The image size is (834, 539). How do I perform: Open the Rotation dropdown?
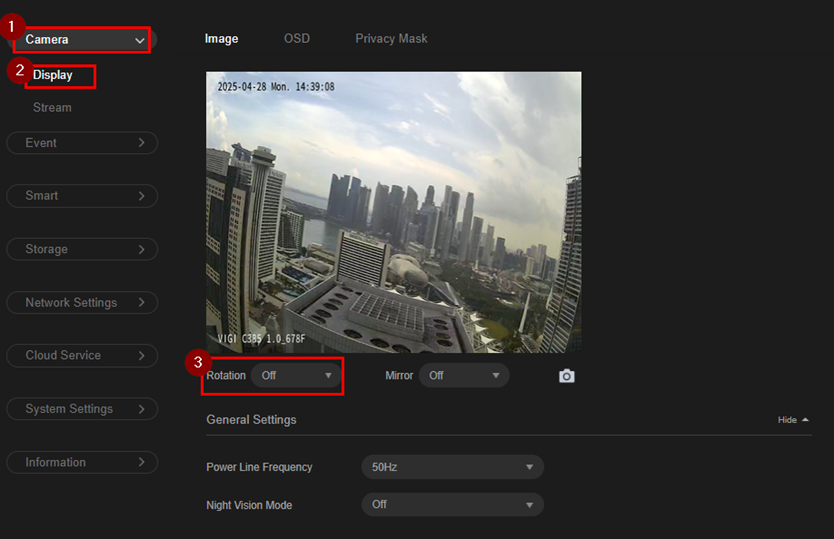296,376
